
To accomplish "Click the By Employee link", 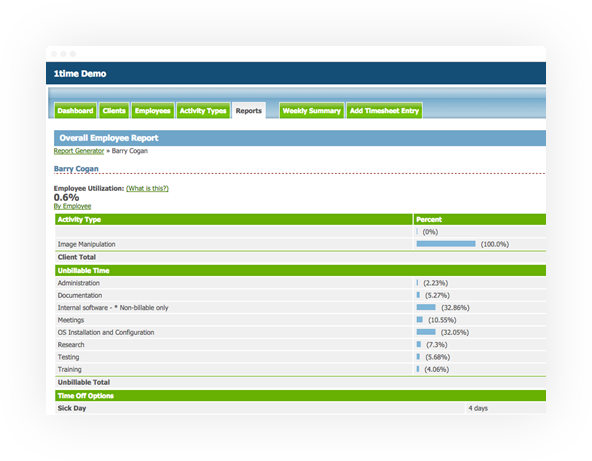I will coord(72,206).
